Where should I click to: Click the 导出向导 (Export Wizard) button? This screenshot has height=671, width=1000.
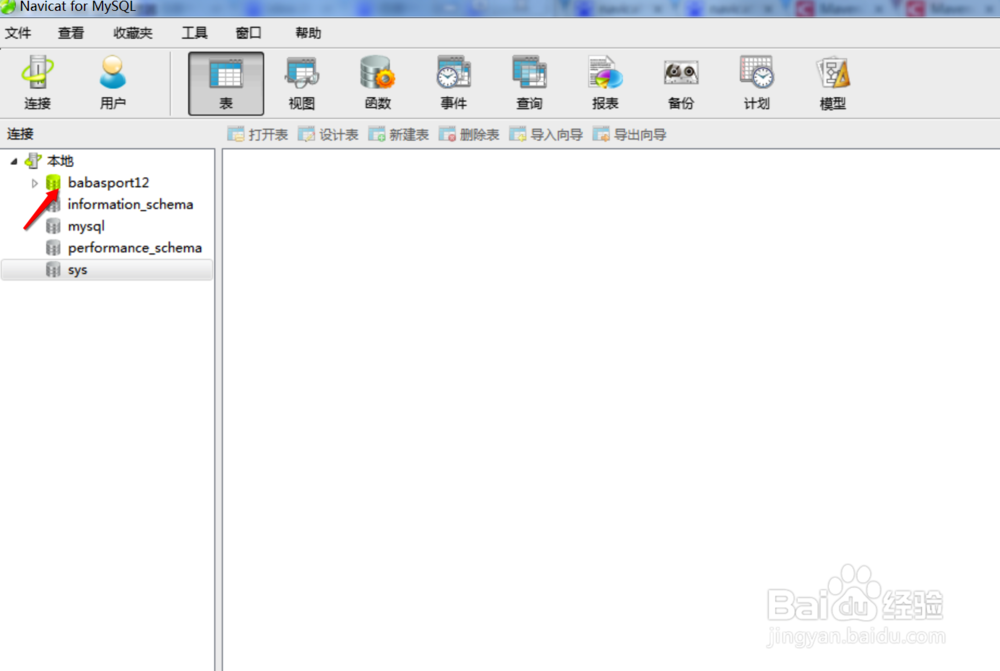coord(629,135)
